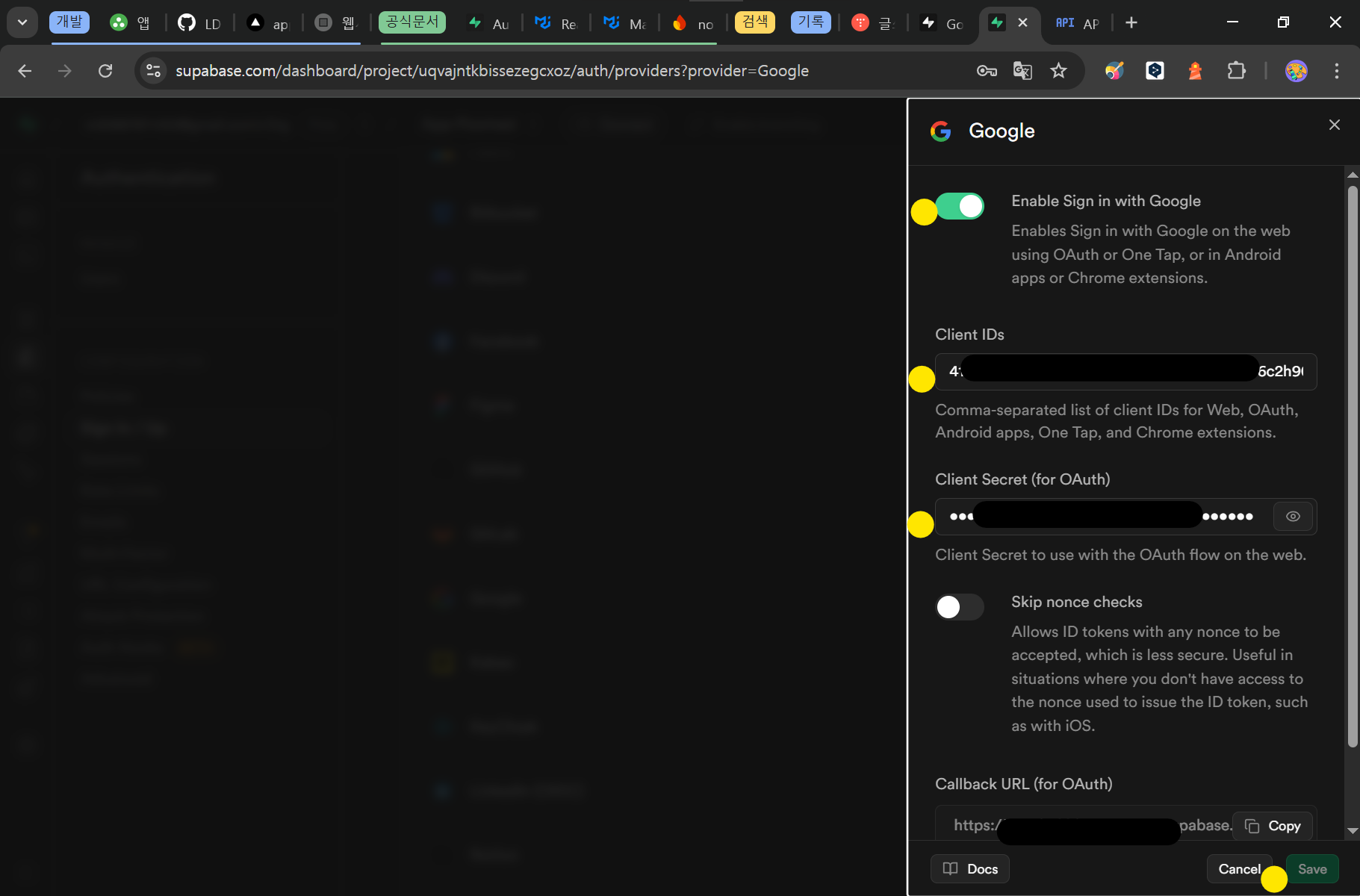The image size is (1360, 896).
Task: Click the panel vertical scrollbar thumb
Action: click(x=1353, y=467)
